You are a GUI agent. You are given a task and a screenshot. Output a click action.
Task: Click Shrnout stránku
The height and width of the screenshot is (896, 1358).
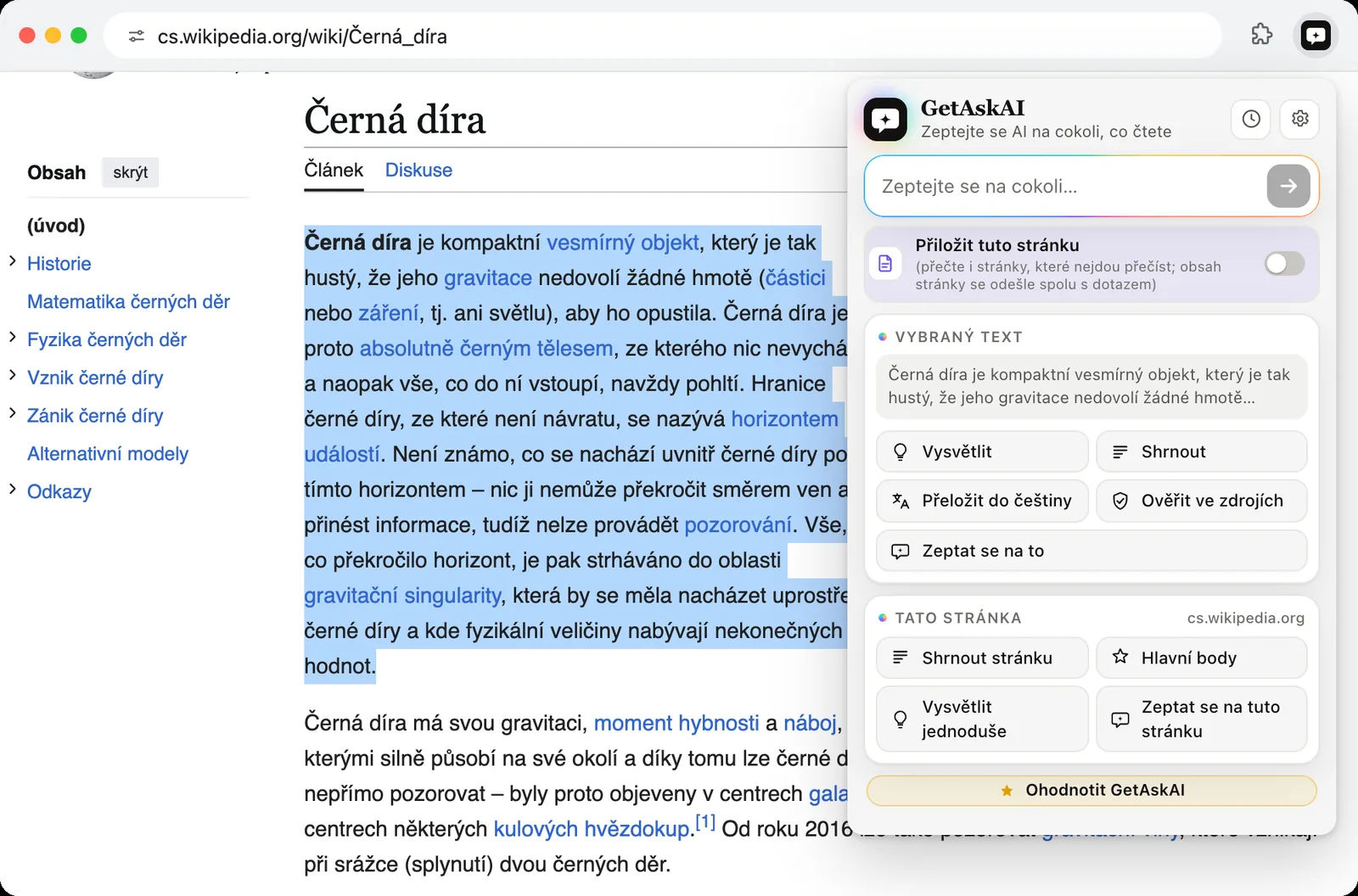pos(982,658)
